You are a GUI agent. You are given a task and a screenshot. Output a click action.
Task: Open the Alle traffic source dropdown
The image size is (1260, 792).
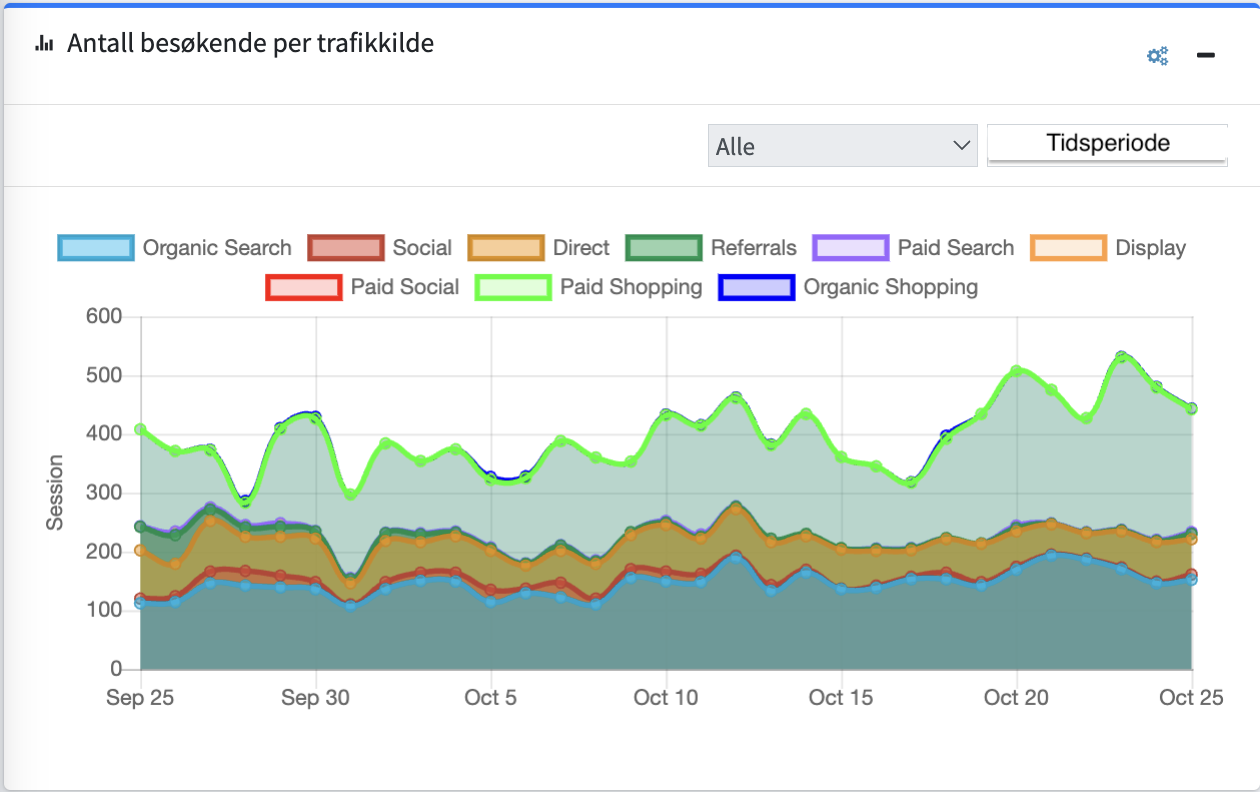pos(842,146)
